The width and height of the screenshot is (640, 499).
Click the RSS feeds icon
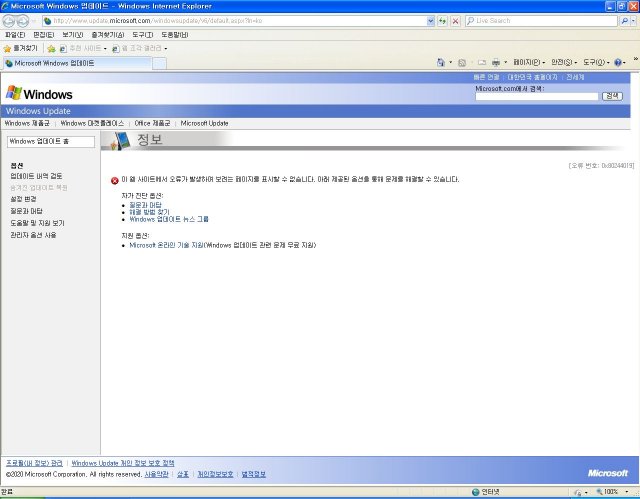462,63
